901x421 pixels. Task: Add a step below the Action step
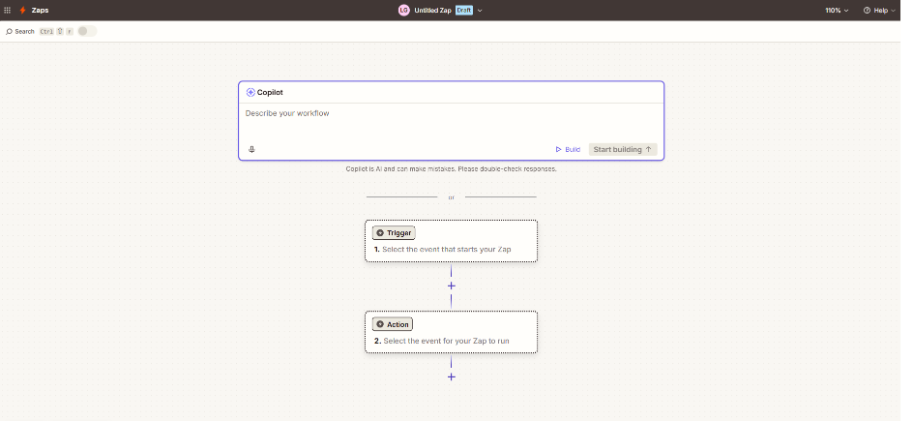click(x=451, y=377)
